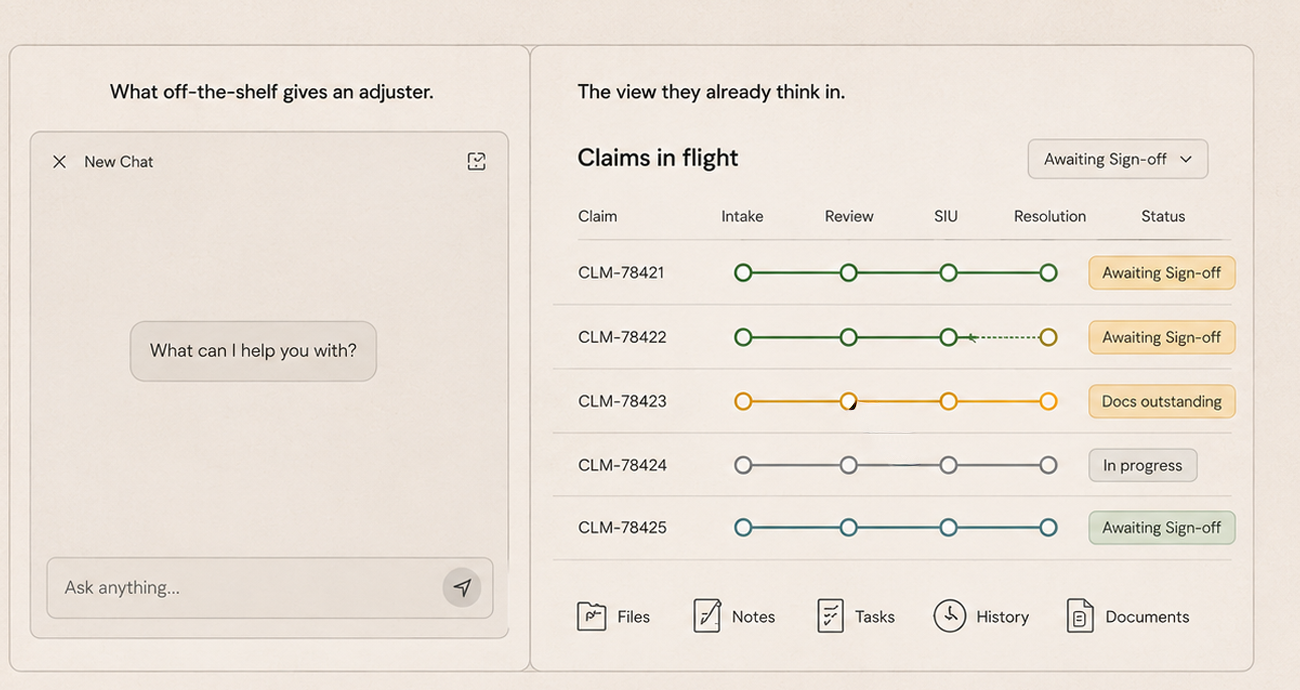Select the Intake node of CLM-78425

coord(743,528)
